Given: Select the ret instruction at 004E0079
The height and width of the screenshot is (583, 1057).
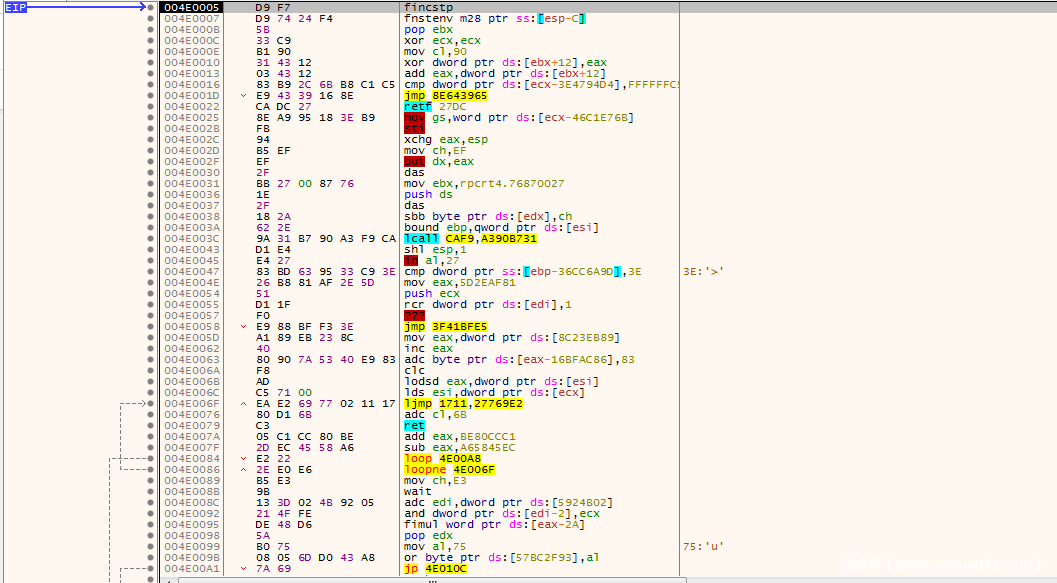Looking at the screenshot, I should [414, 425].
